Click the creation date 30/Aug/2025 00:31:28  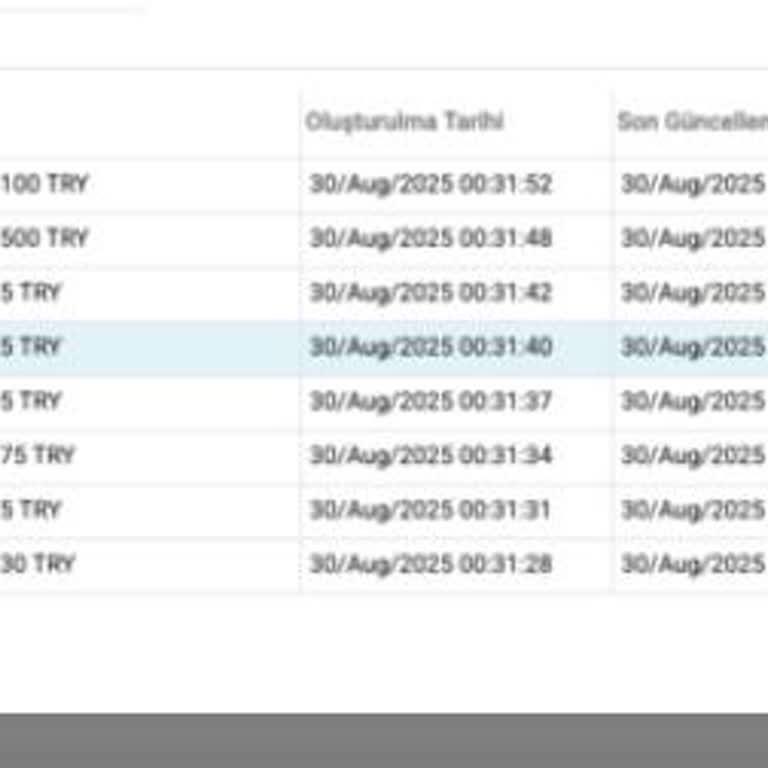(x=431, y=564)
